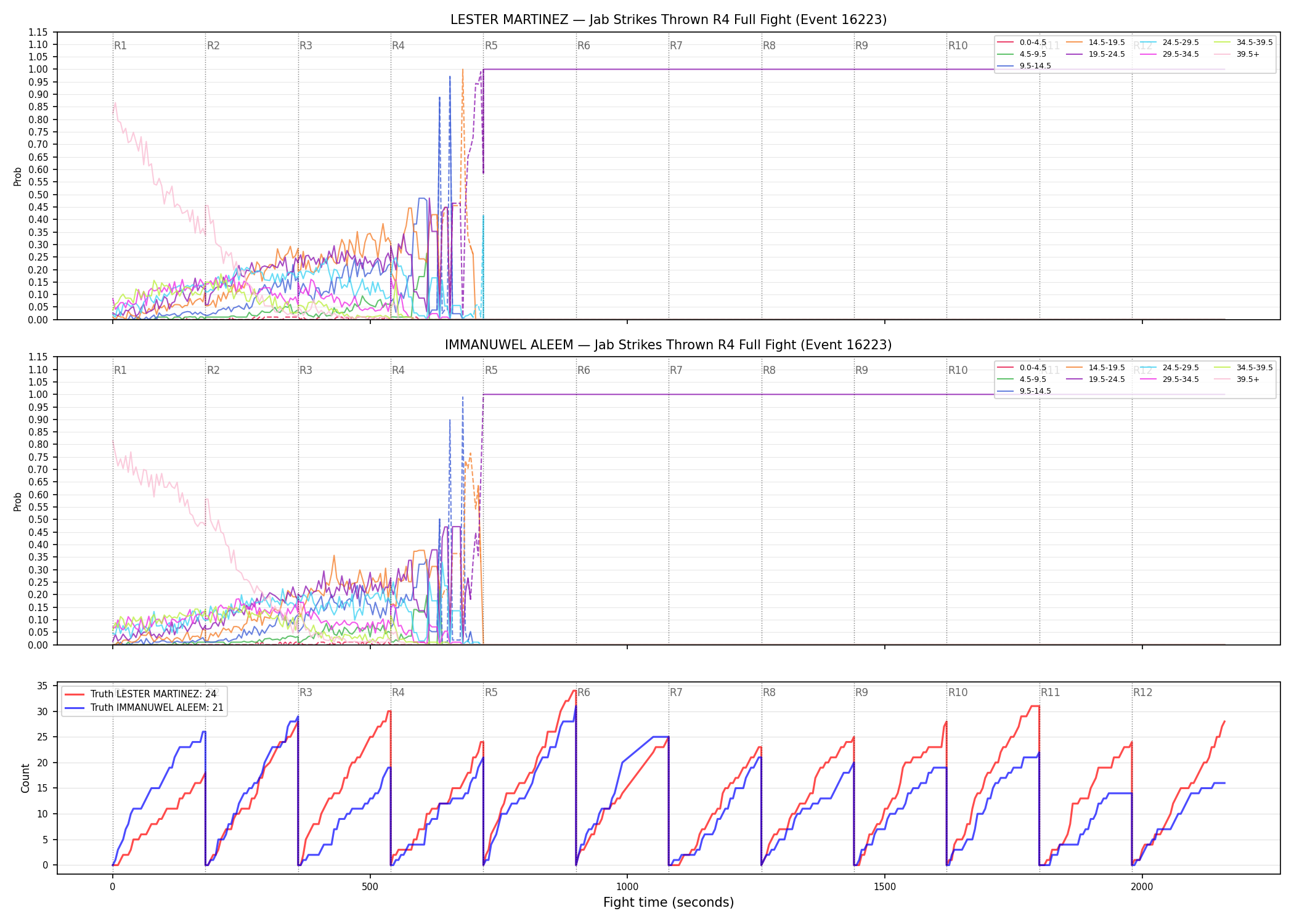Click the R3 round label in the Count chart
Image resolution: width=1294 pixels, height=924 pixels.
pos(306,692)
